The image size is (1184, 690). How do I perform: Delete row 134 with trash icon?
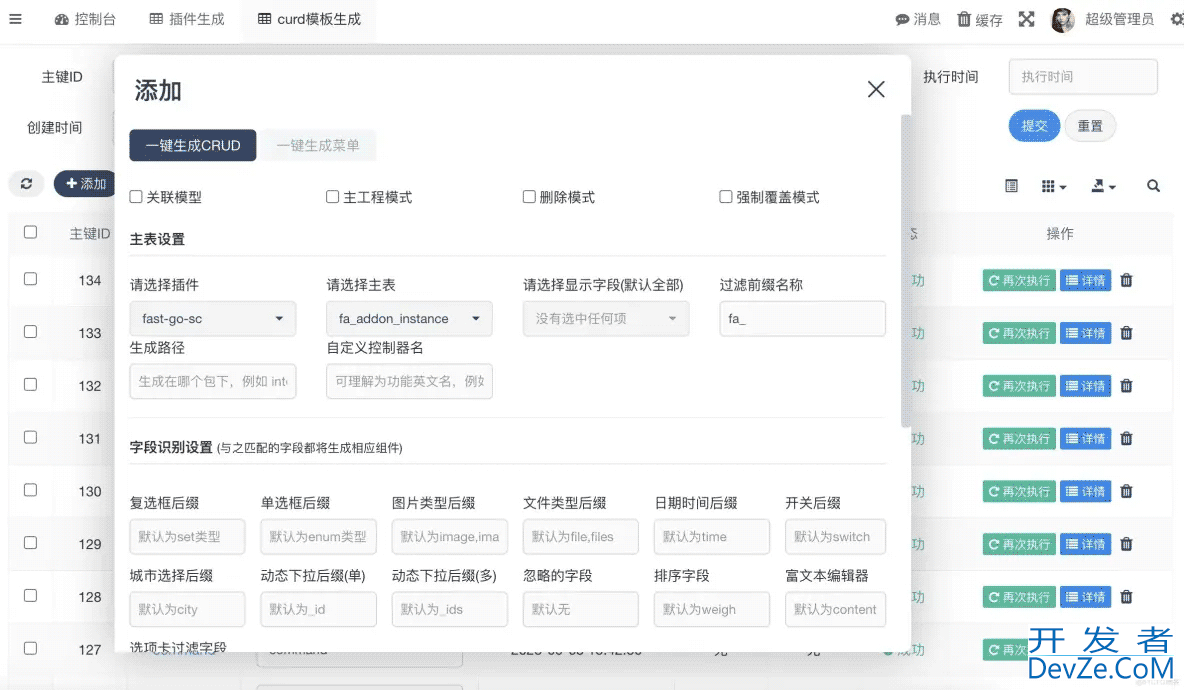coord(1127,280)
